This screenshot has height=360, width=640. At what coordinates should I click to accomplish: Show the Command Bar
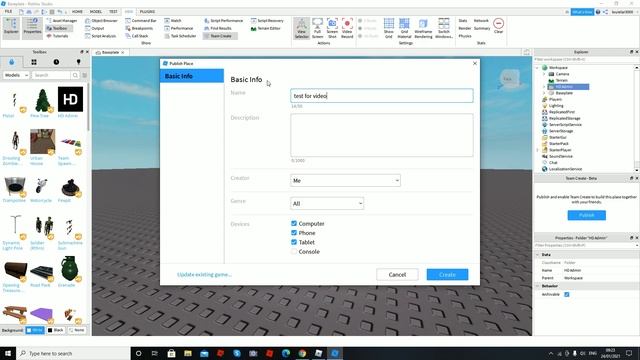click(141, 20)
